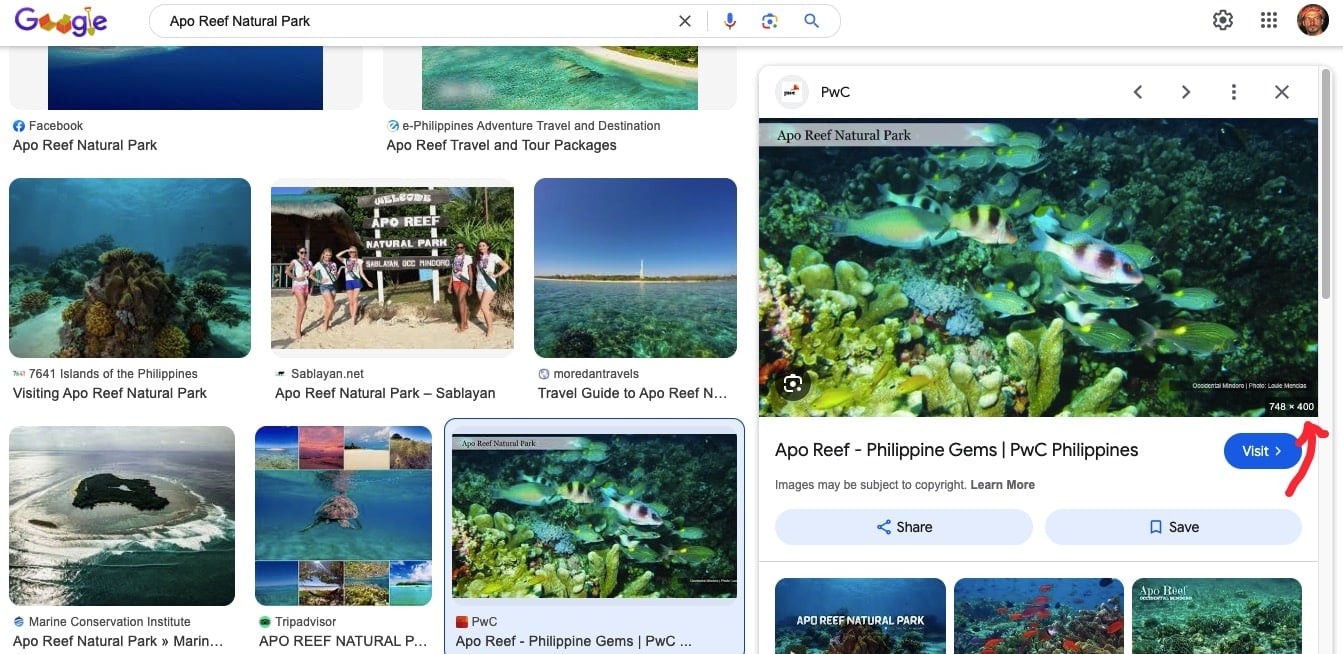1343x654 pixels.
Task: Save the currently selected image
Action: click(1173, 526)
